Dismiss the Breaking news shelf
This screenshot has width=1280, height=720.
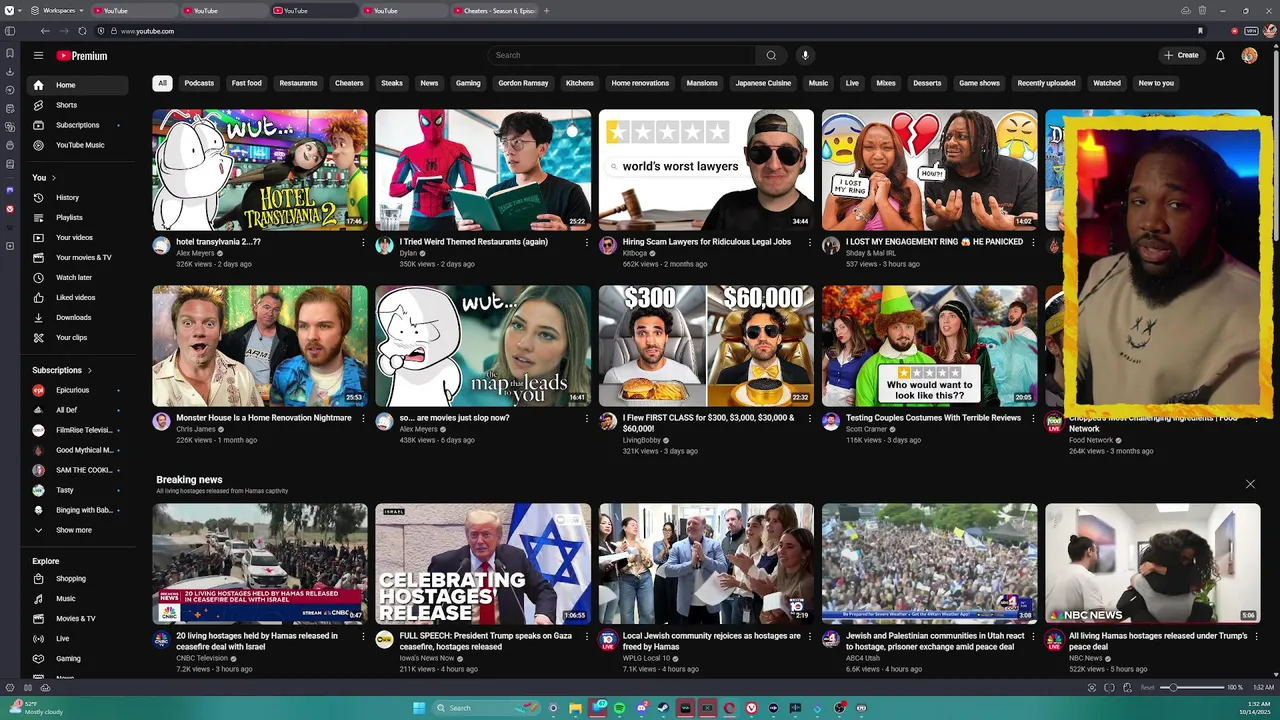click(x=1250, y=484)
